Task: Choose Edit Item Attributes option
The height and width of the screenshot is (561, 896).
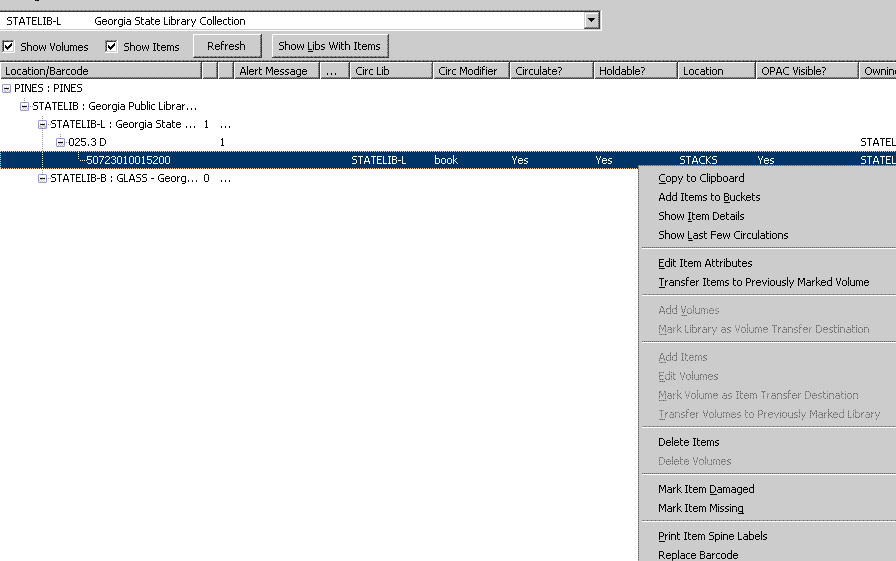Action: pos(705,263)
